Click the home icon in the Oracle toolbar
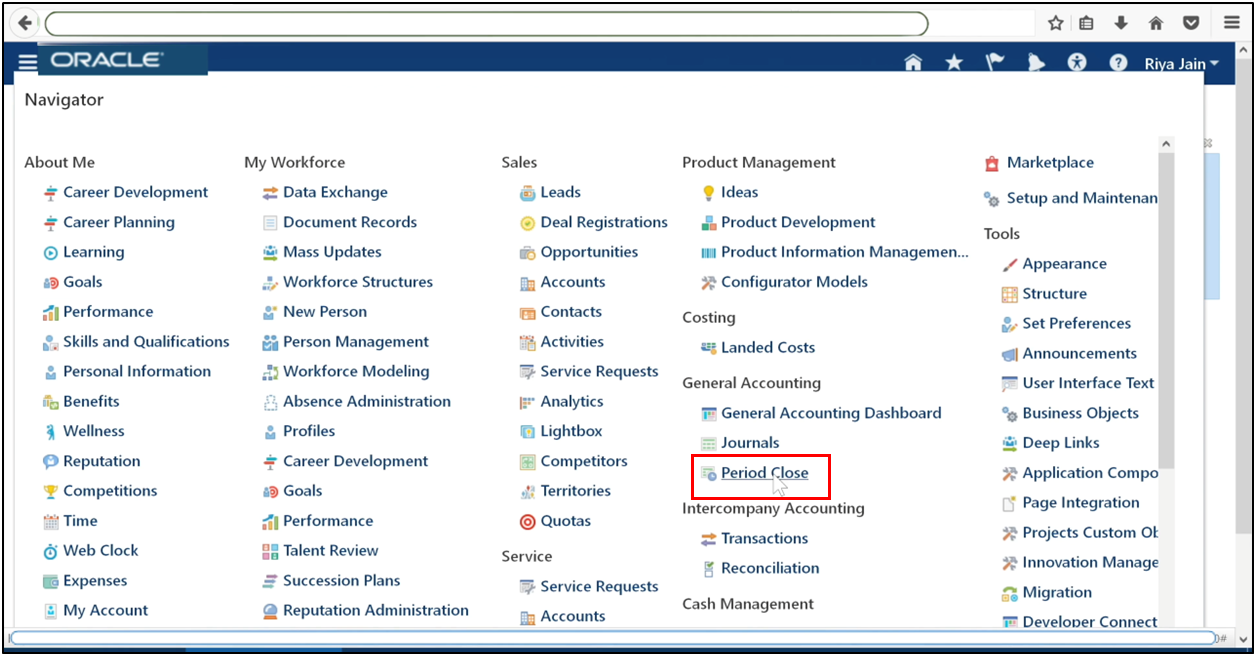The image size is (1256, 656). point(913,61)
